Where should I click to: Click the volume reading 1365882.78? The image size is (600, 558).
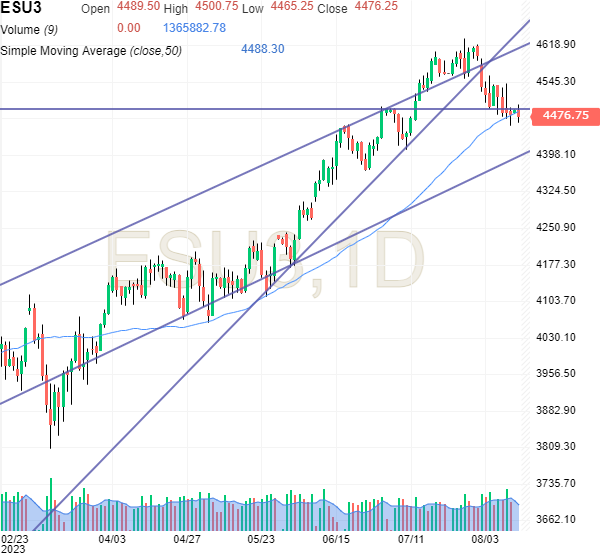(205, 29)
